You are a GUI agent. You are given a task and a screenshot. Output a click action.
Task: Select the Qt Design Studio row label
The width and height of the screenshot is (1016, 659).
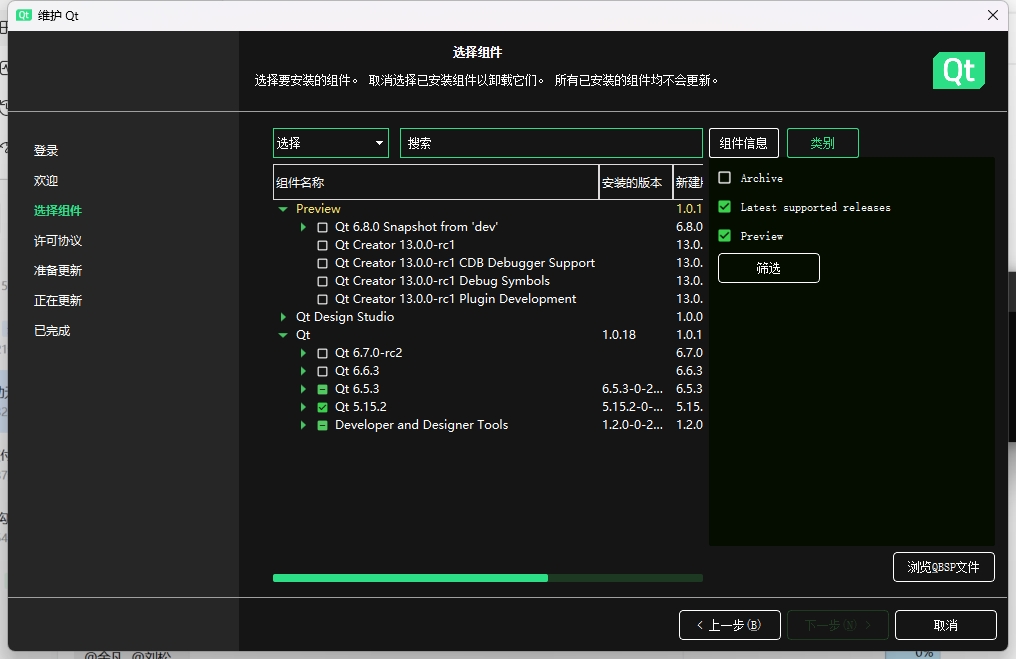345,317
